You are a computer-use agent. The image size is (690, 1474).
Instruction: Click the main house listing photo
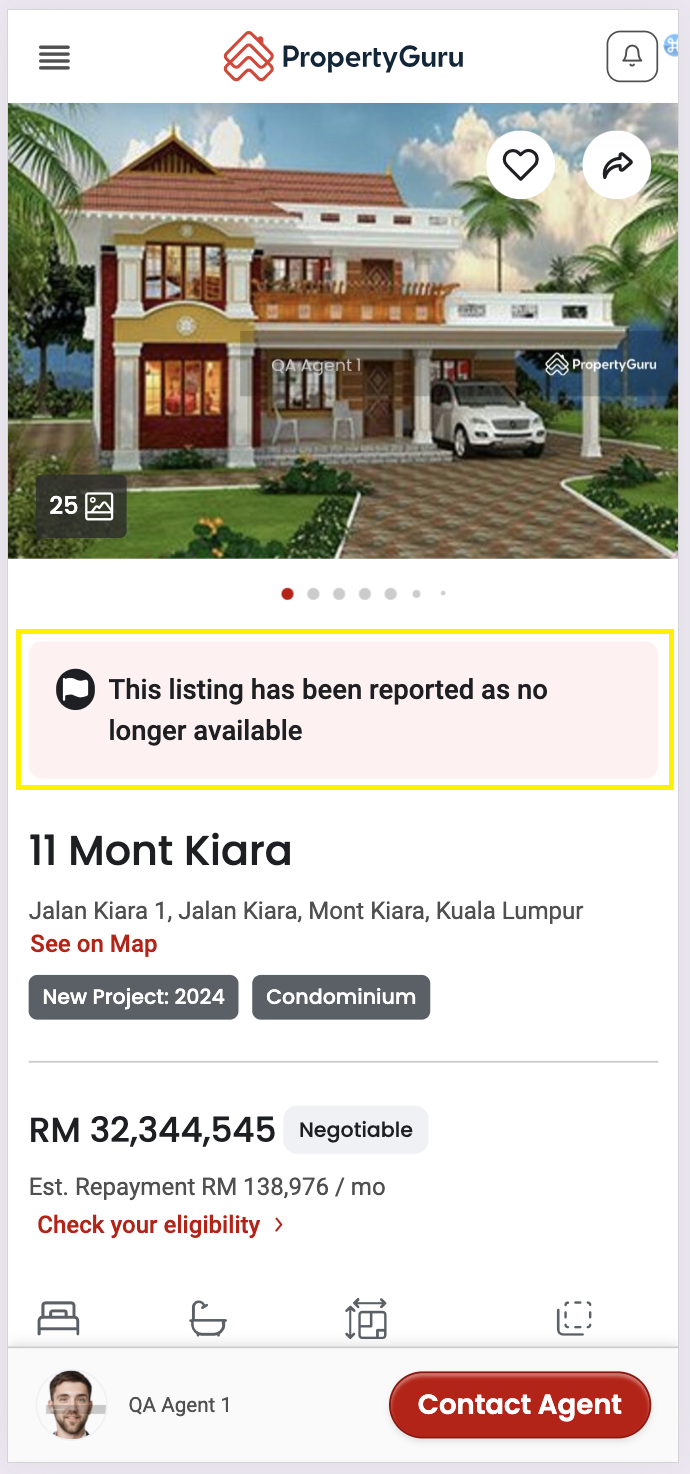coord(343,331)
